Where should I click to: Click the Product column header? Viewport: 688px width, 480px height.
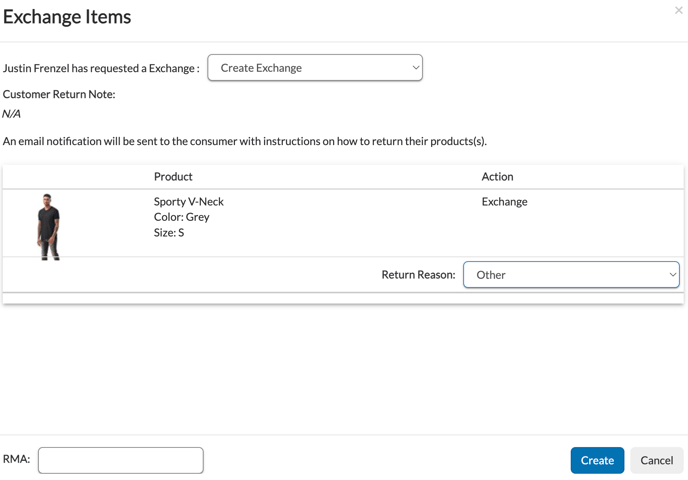coord(173,177)
